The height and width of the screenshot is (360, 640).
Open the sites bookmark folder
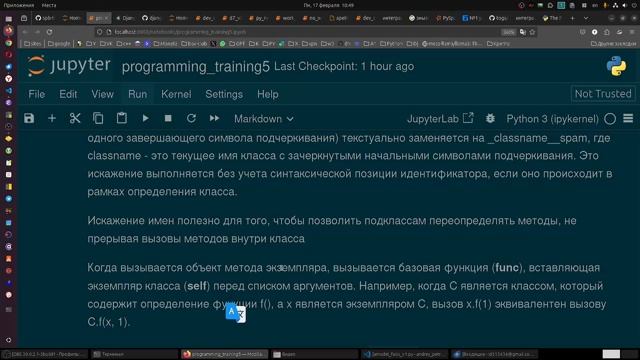[33, 43]
